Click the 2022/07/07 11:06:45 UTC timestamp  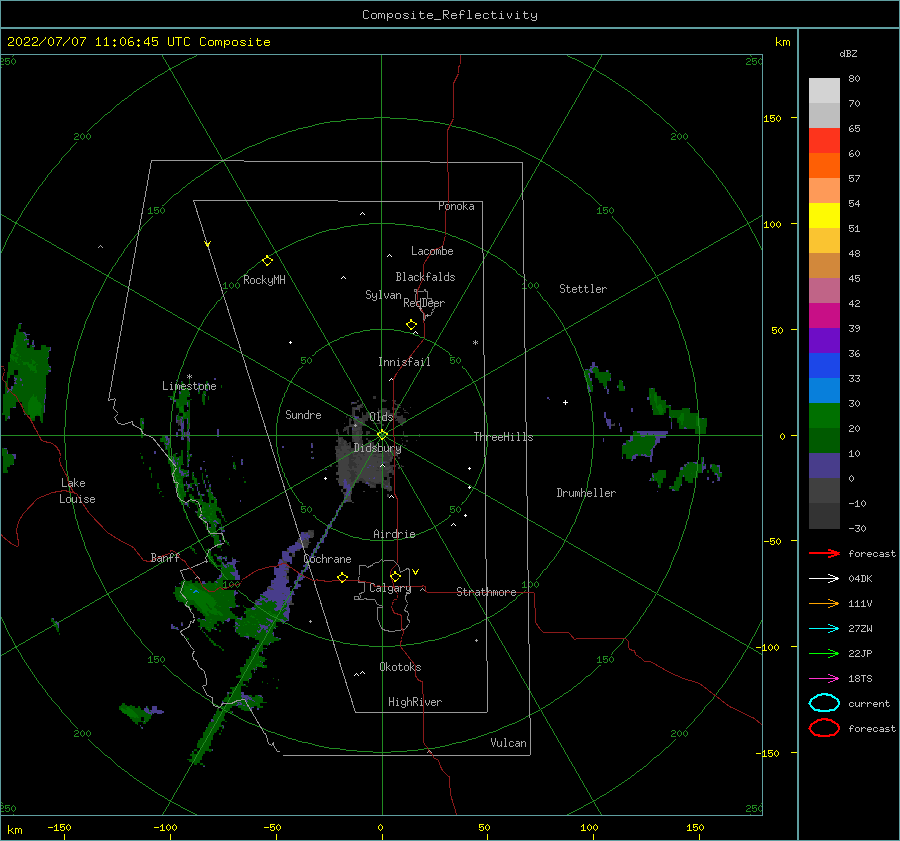(138, 42)
